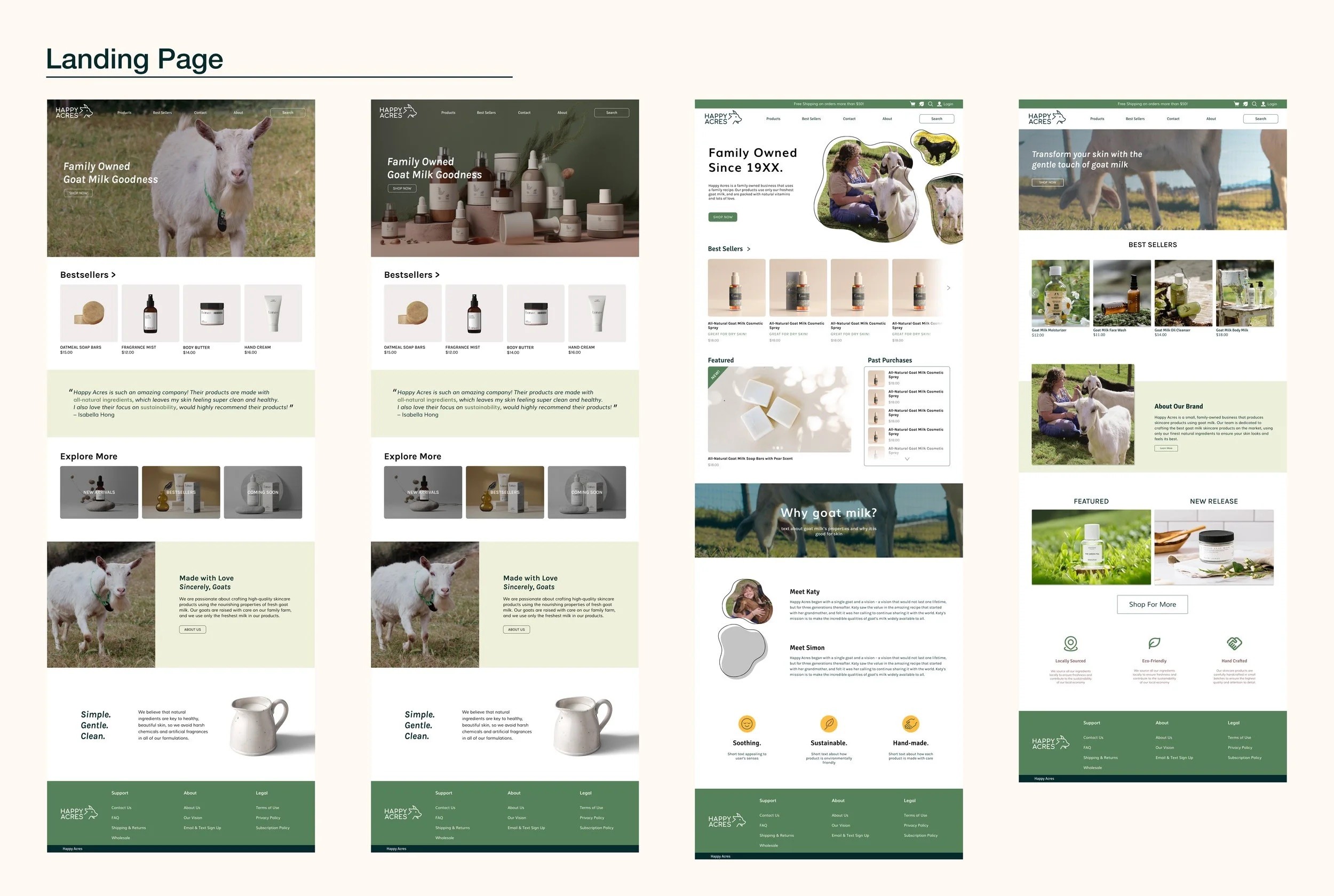Click the green Eco-Friendly leaf icon
Image resolution: width=1334 pixels, height=896 pixels.
1154,643
